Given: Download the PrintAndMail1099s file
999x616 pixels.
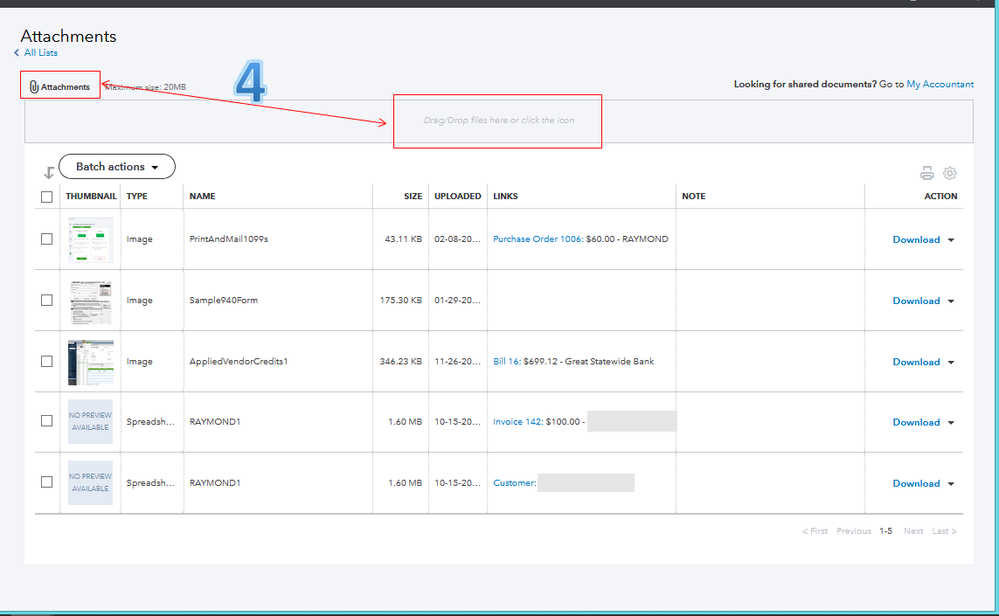Looking at the screenshot, I should click(x=916, y=240).
